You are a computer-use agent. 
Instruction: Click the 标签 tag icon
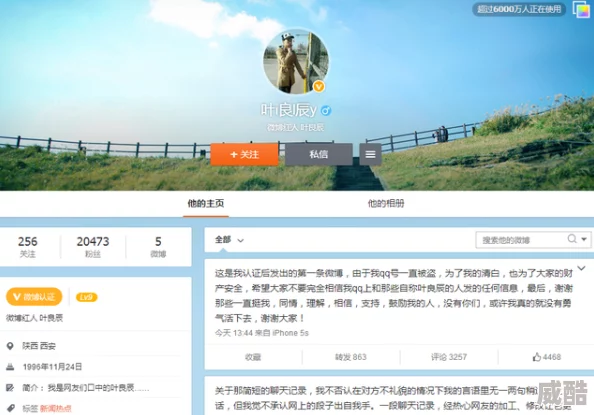click(10, 408)
